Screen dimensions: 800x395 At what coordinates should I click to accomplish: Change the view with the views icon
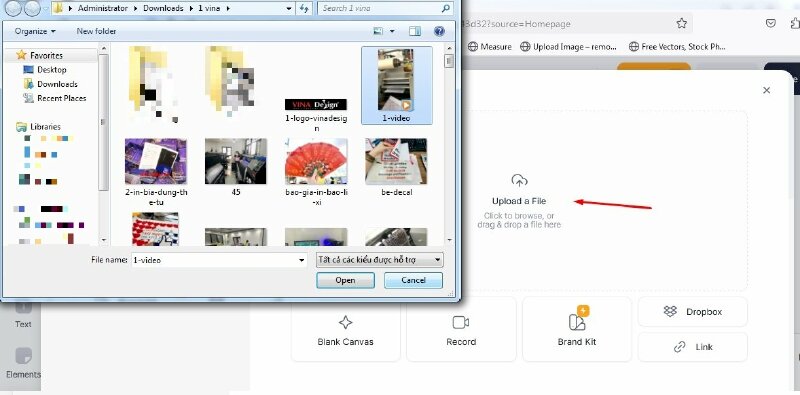378,31
